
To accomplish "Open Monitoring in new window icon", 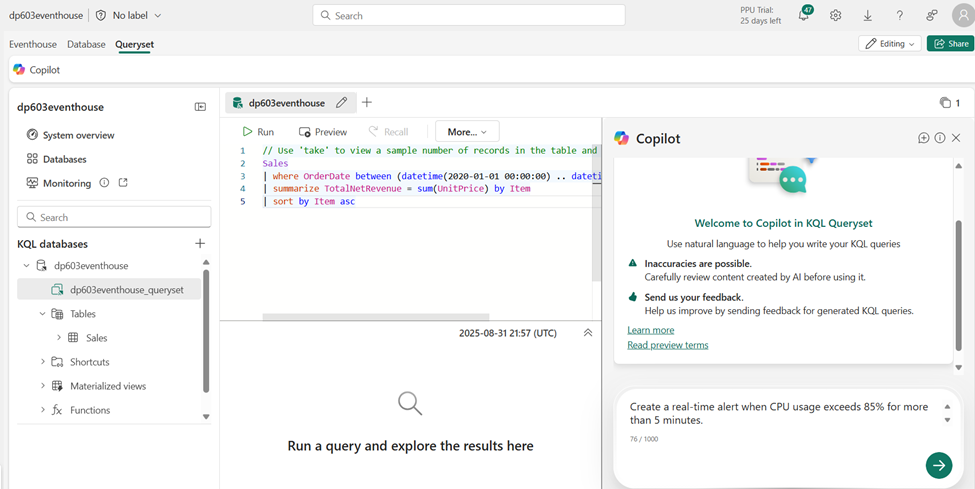I will tap(123, 183).
